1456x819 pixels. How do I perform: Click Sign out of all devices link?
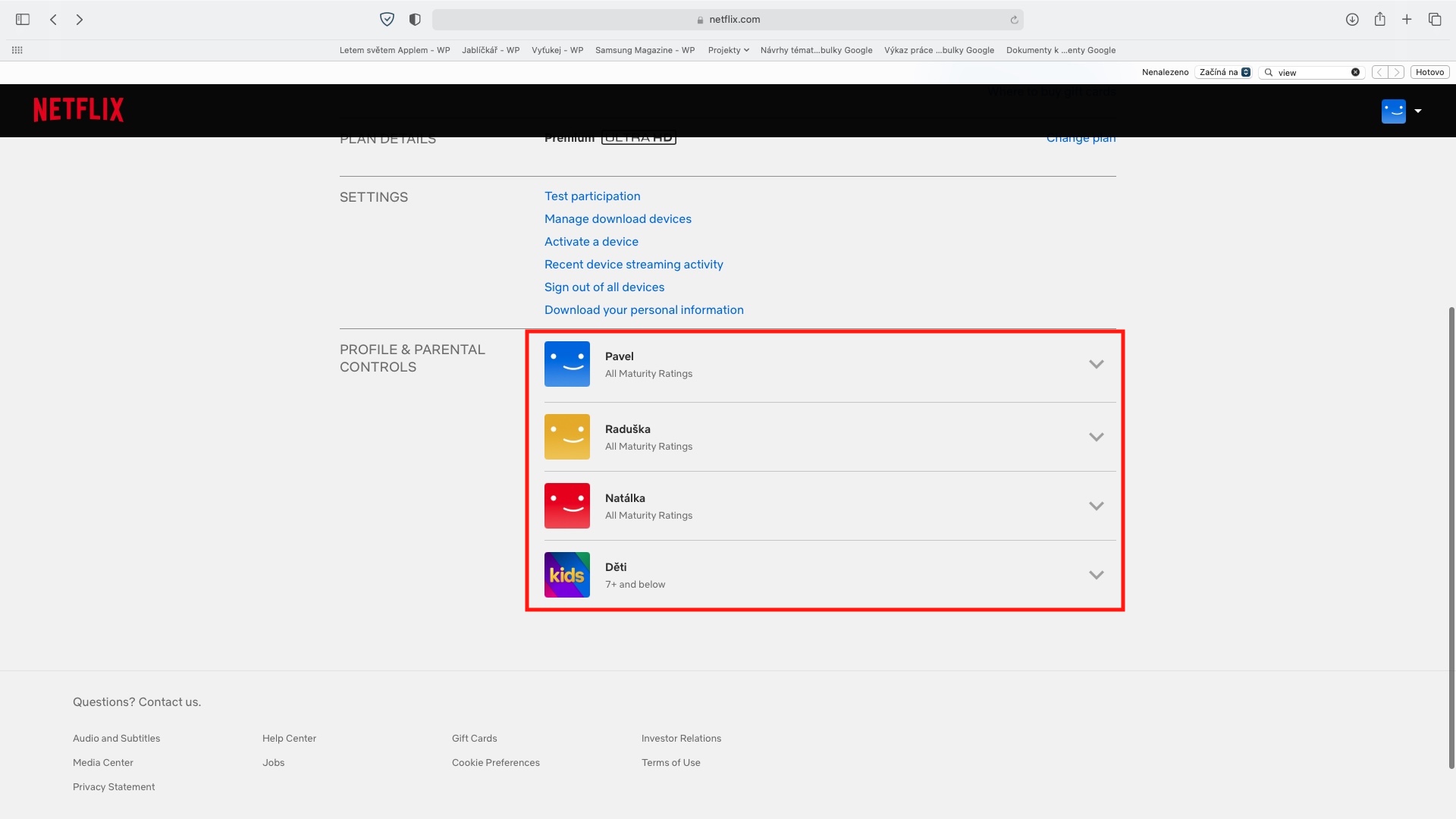point(604,287)
